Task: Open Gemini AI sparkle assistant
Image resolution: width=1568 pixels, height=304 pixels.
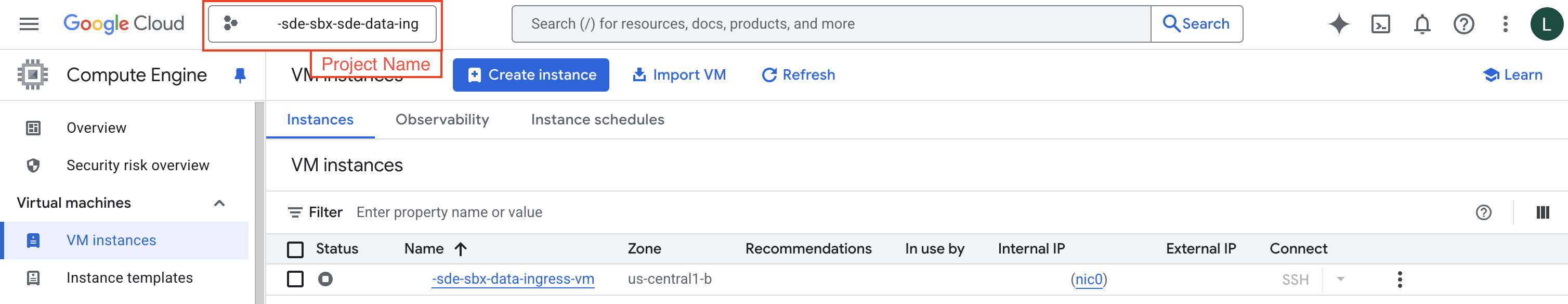Action: point(1339,24)
